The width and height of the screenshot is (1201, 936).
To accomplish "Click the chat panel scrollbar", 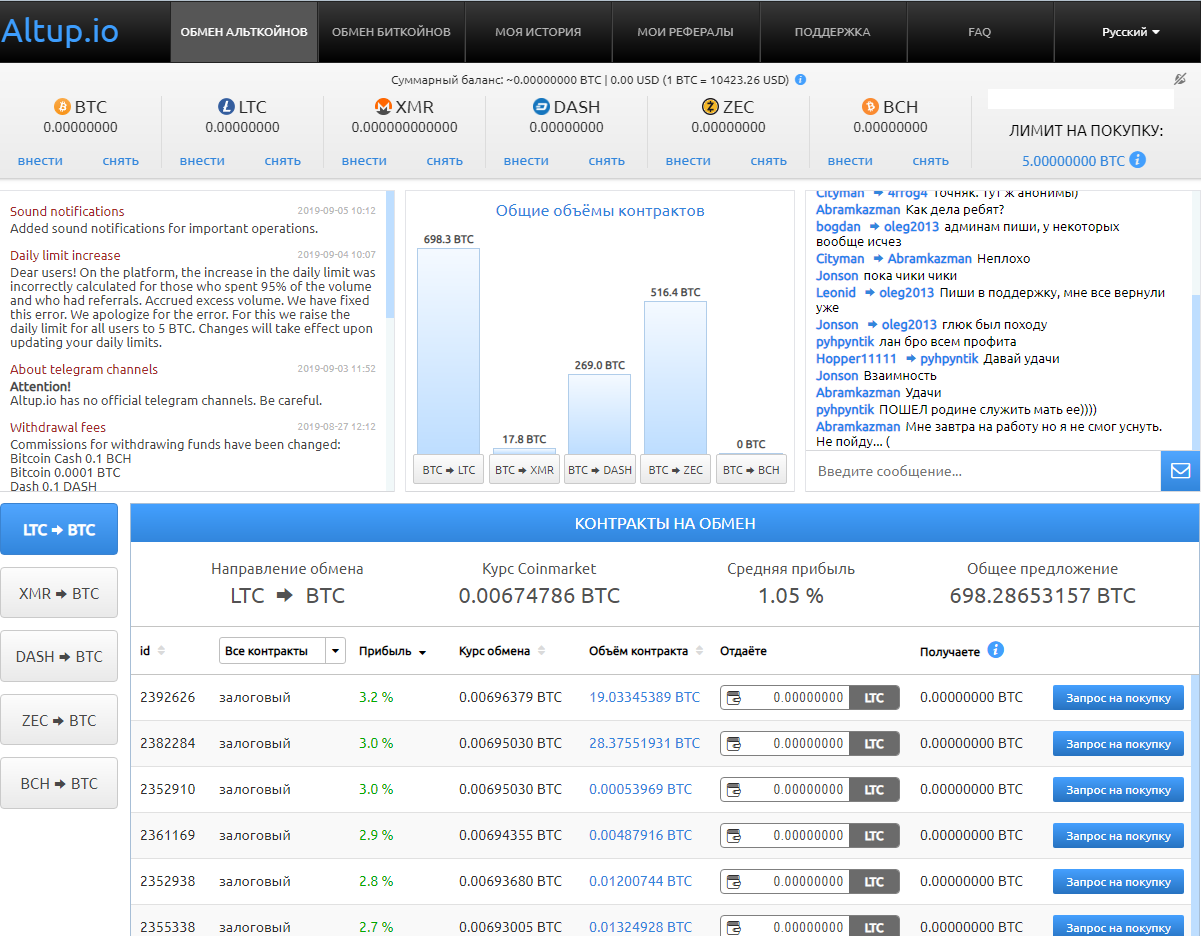I will coord(1196,370).
